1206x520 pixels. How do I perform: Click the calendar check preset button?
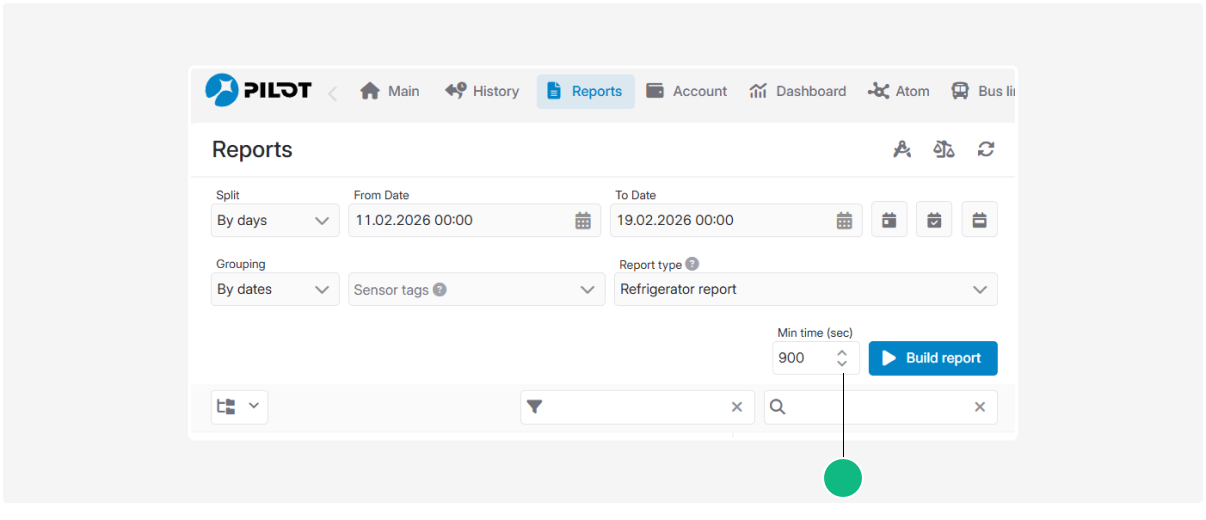[x=934, y=220]
